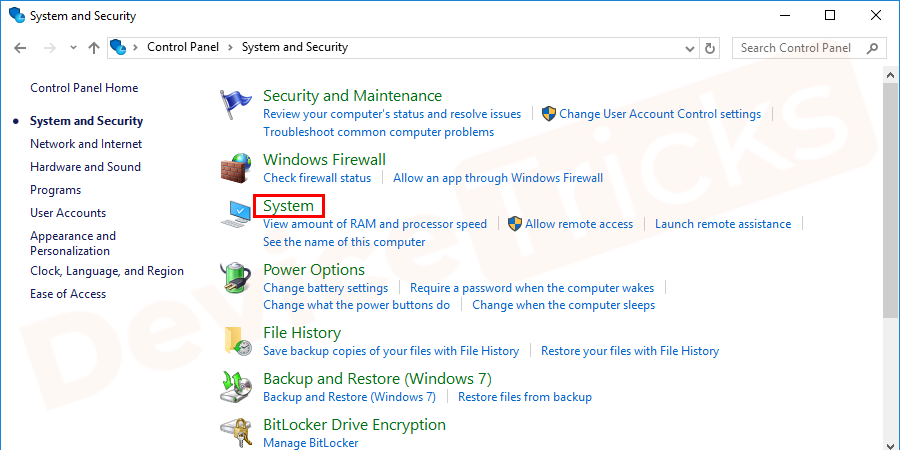Screen dimensions: 900x450
Task: Click the Security and Maintenance flag icon
Action: [236, 105]
